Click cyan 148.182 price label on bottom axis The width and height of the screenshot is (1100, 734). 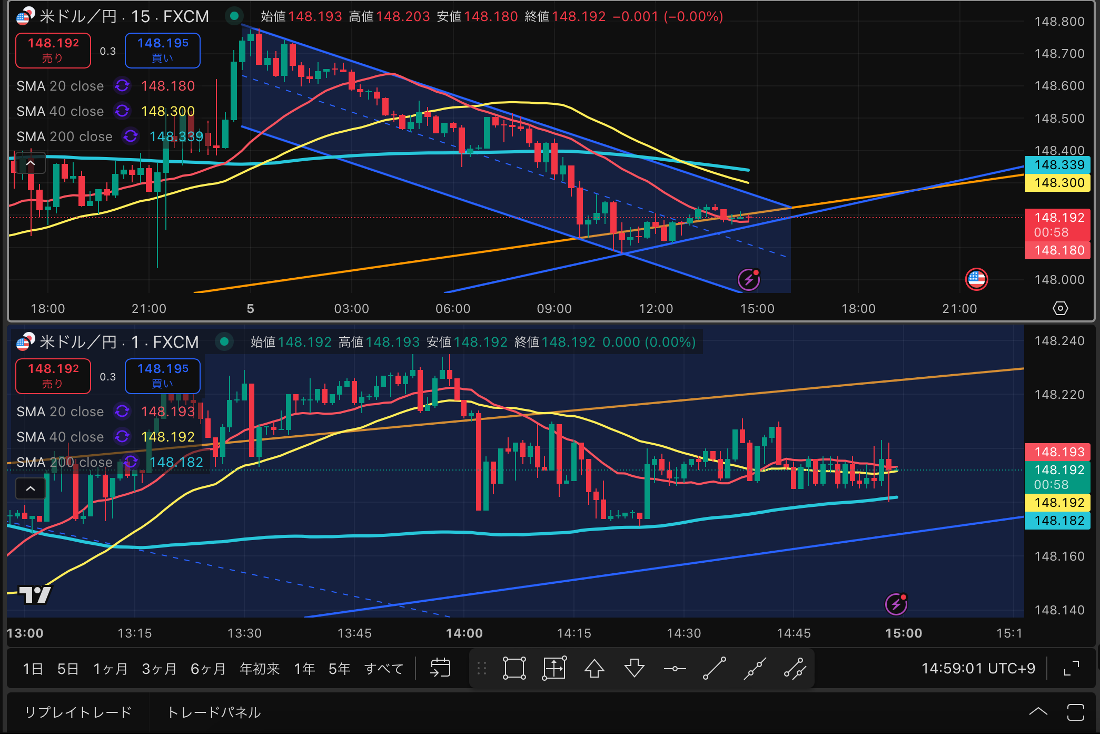tap(1059, 521)
